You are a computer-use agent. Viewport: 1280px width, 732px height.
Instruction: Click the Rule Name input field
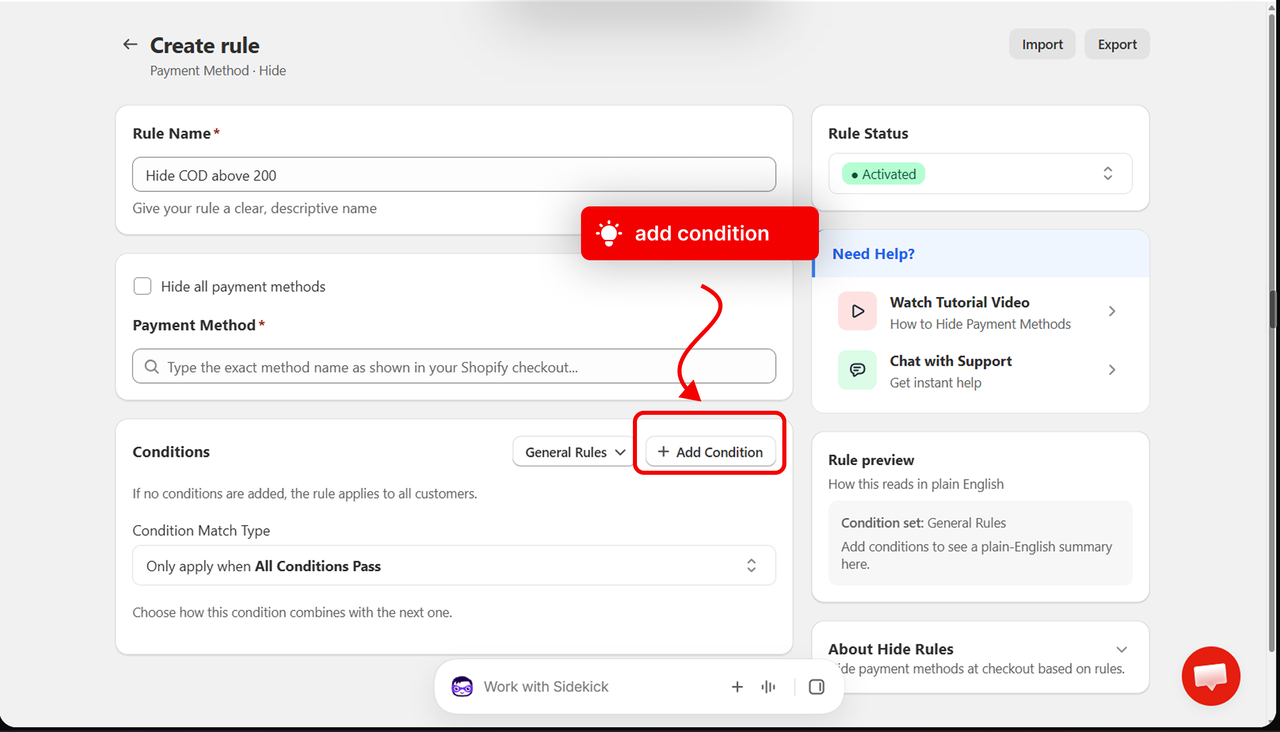(x=454, y=175)
